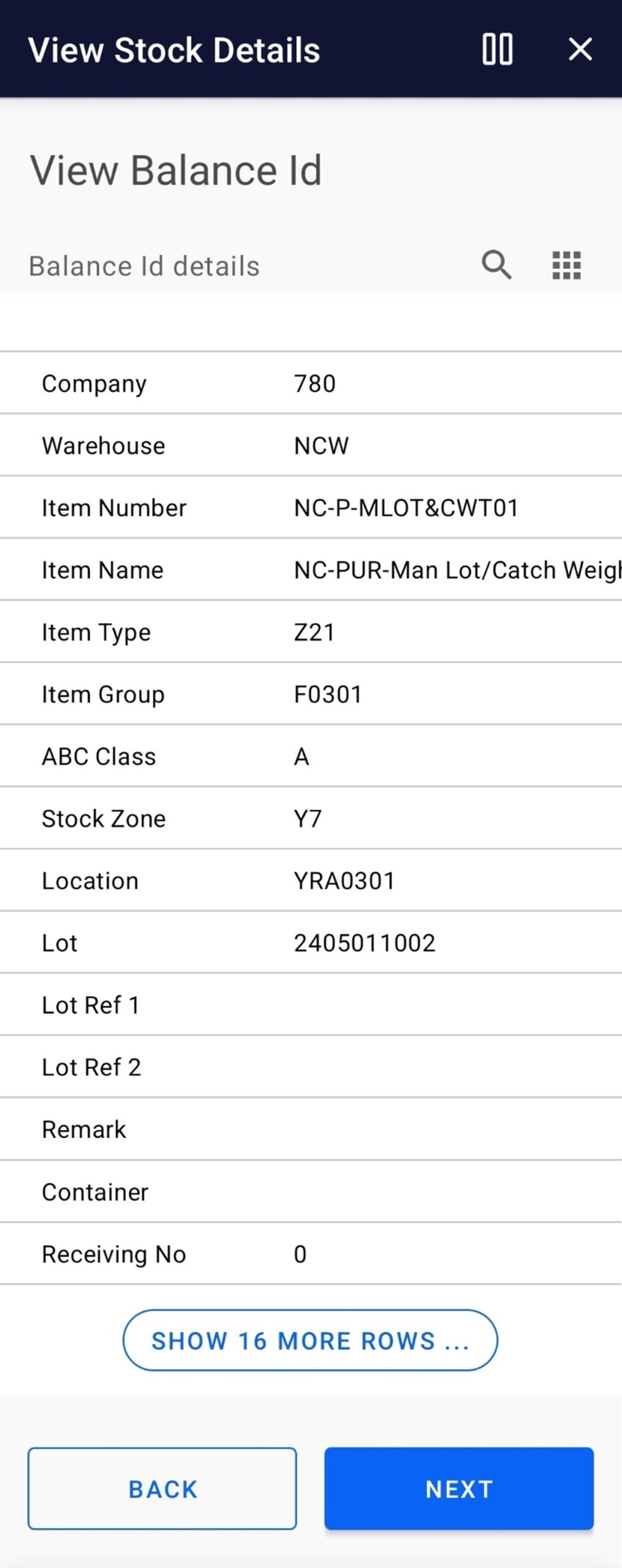Select the Company row showing 780
This screenshot has height=1568, width=622.
pos(311,383)
